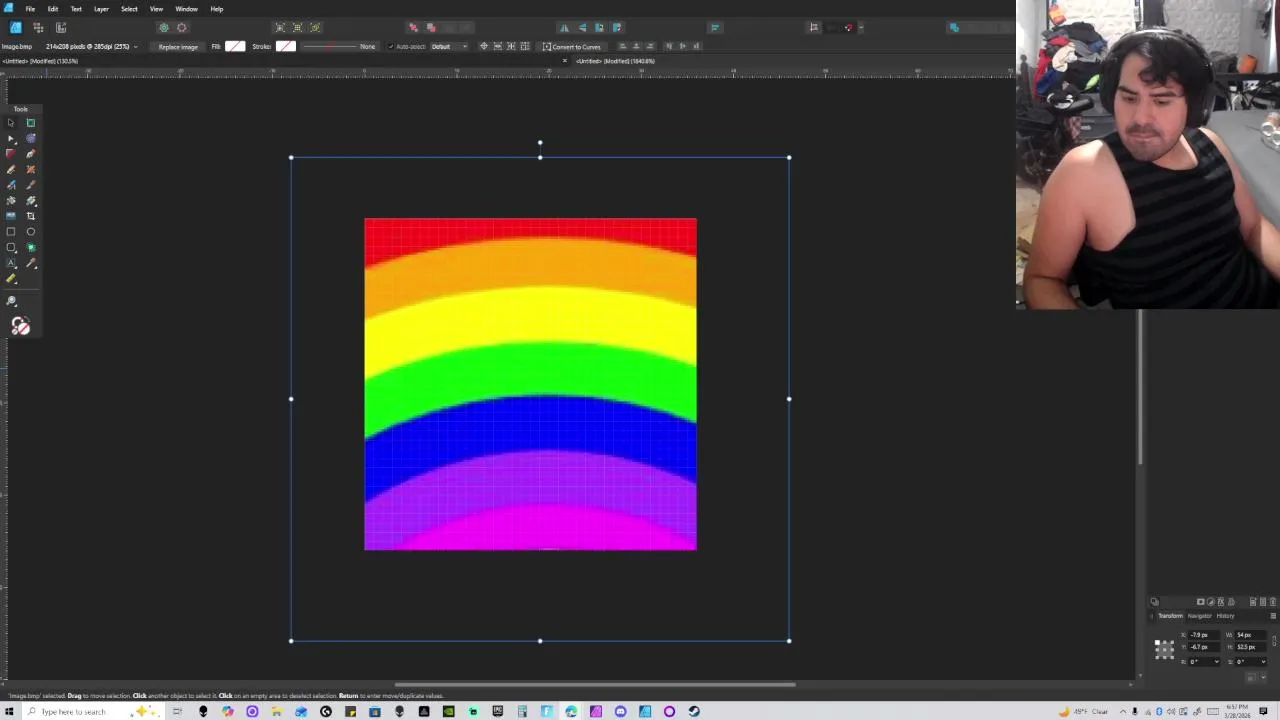Close the first Untitled document tab
The width and height of the screenshot is (1280, 720).
click(x=564, y=61)
